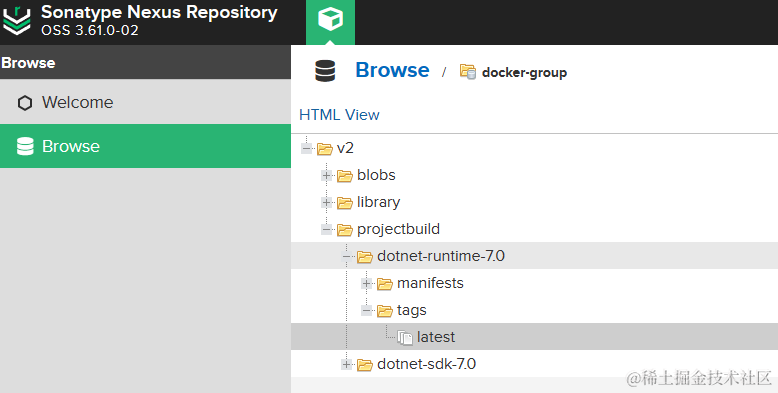Click the Sonatype Nexus logo icon
Viewport: 778px width, 393px height.
coord(17,20)
